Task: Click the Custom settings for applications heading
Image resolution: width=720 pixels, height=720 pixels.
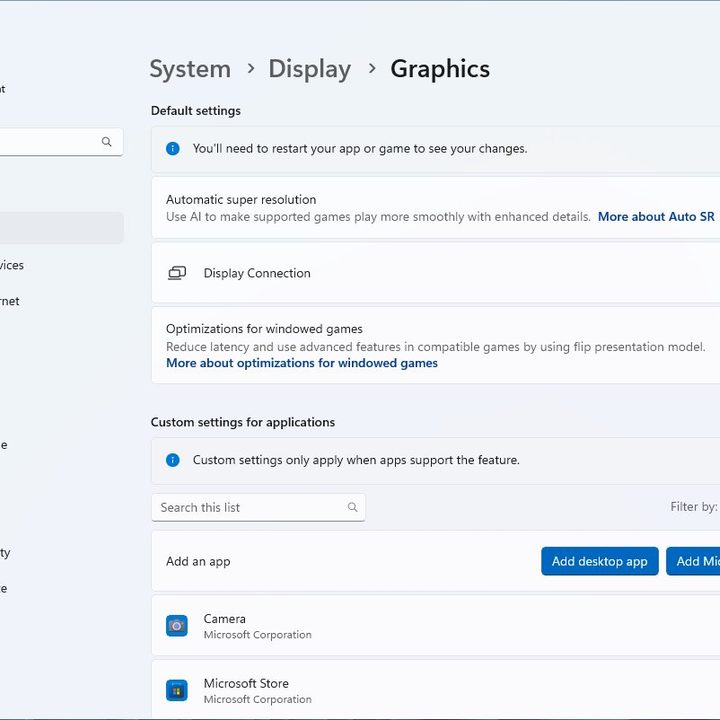Action: pos(243,422)
